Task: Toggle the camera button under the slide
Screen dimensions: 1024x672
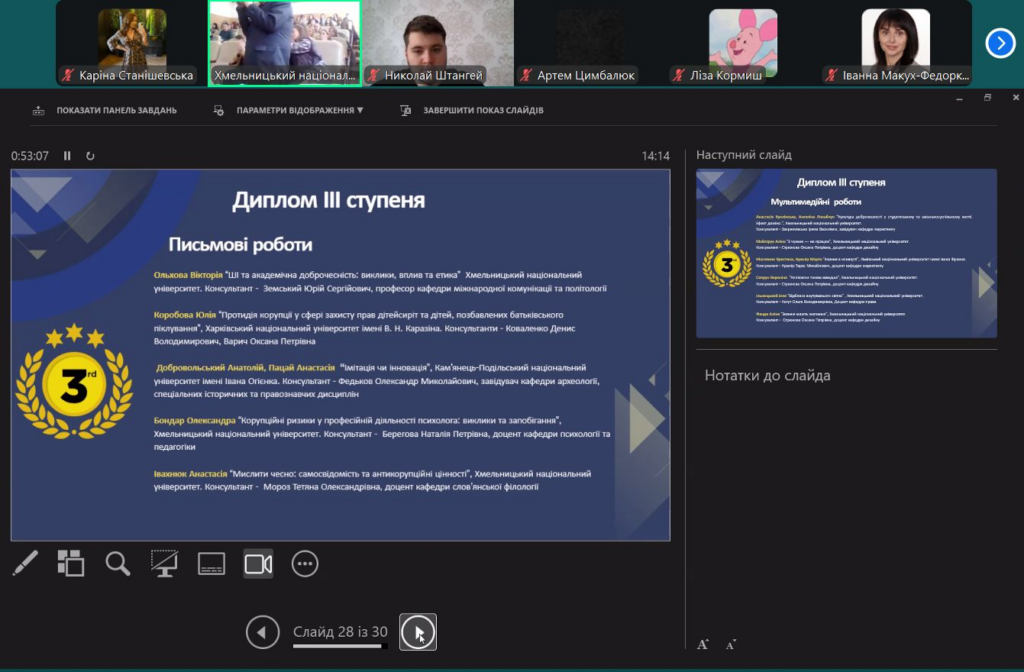Action: [x=258, y=564]
